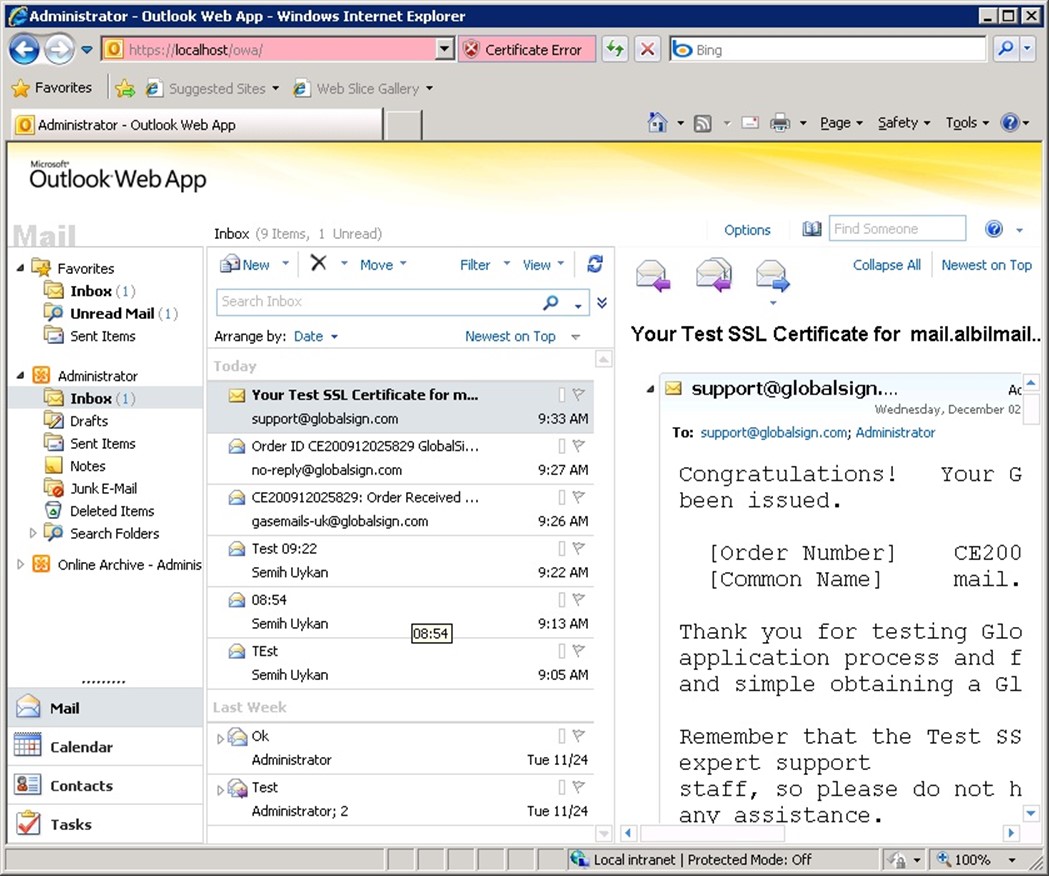This screenshot has height=876, width=1049.
Task: Toggle category box on Order ID email
Action: pyautogui.click(x=561, y=446)
